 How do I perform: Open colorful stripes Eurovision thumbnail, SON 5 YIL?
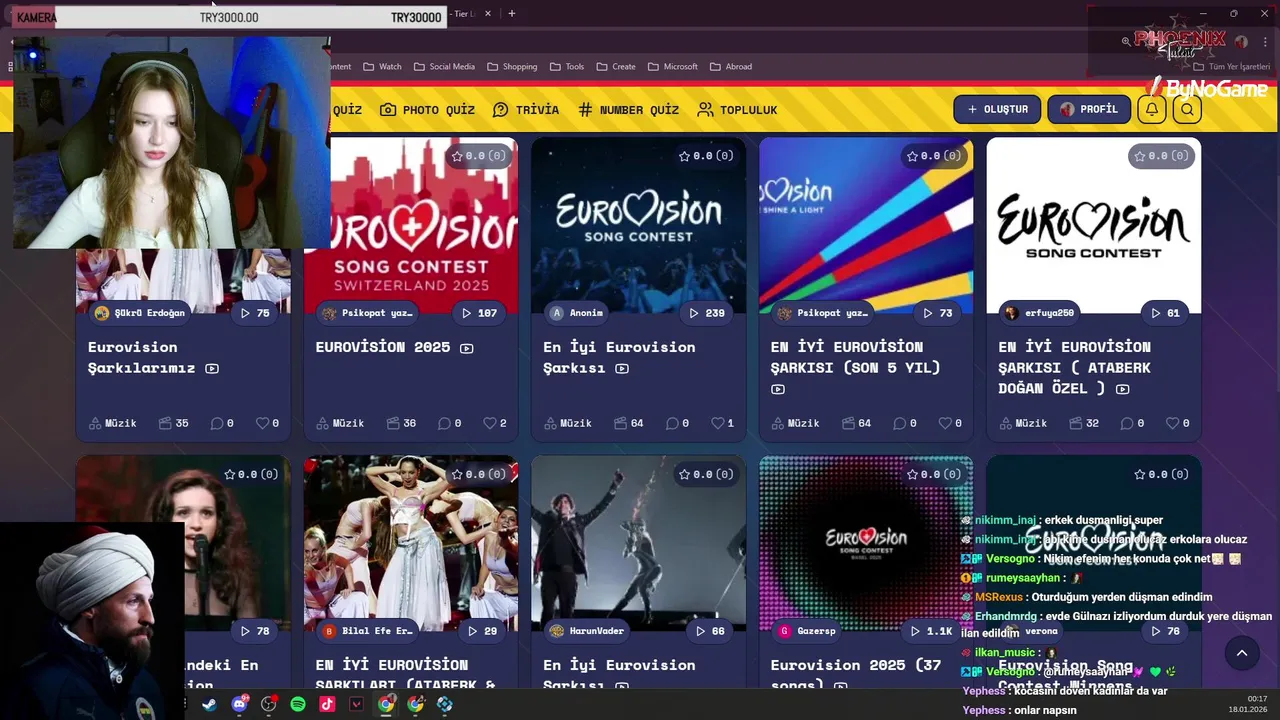click(x=866, y=225)
